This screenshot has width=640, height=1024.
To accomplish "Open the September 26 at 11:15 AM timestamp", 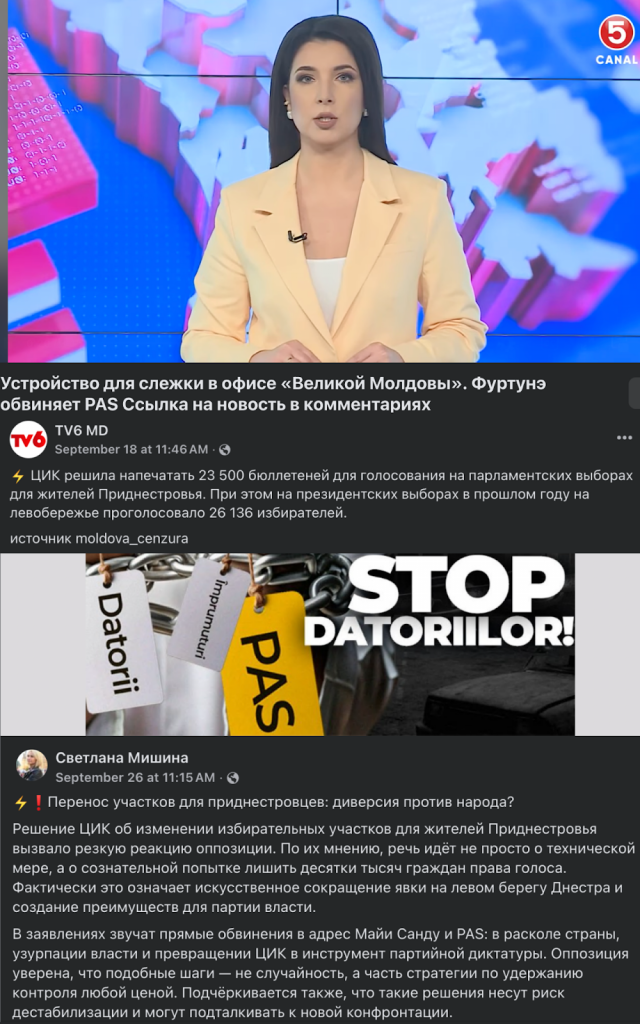I will tap(135, 778).
